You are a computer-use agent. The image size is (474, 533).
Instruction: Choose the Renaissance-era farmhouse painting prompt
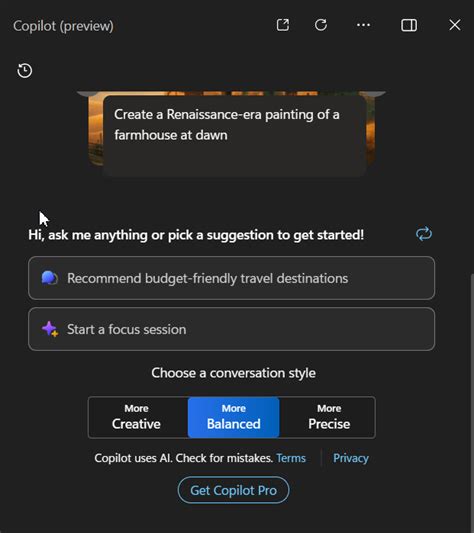[234, 136]
